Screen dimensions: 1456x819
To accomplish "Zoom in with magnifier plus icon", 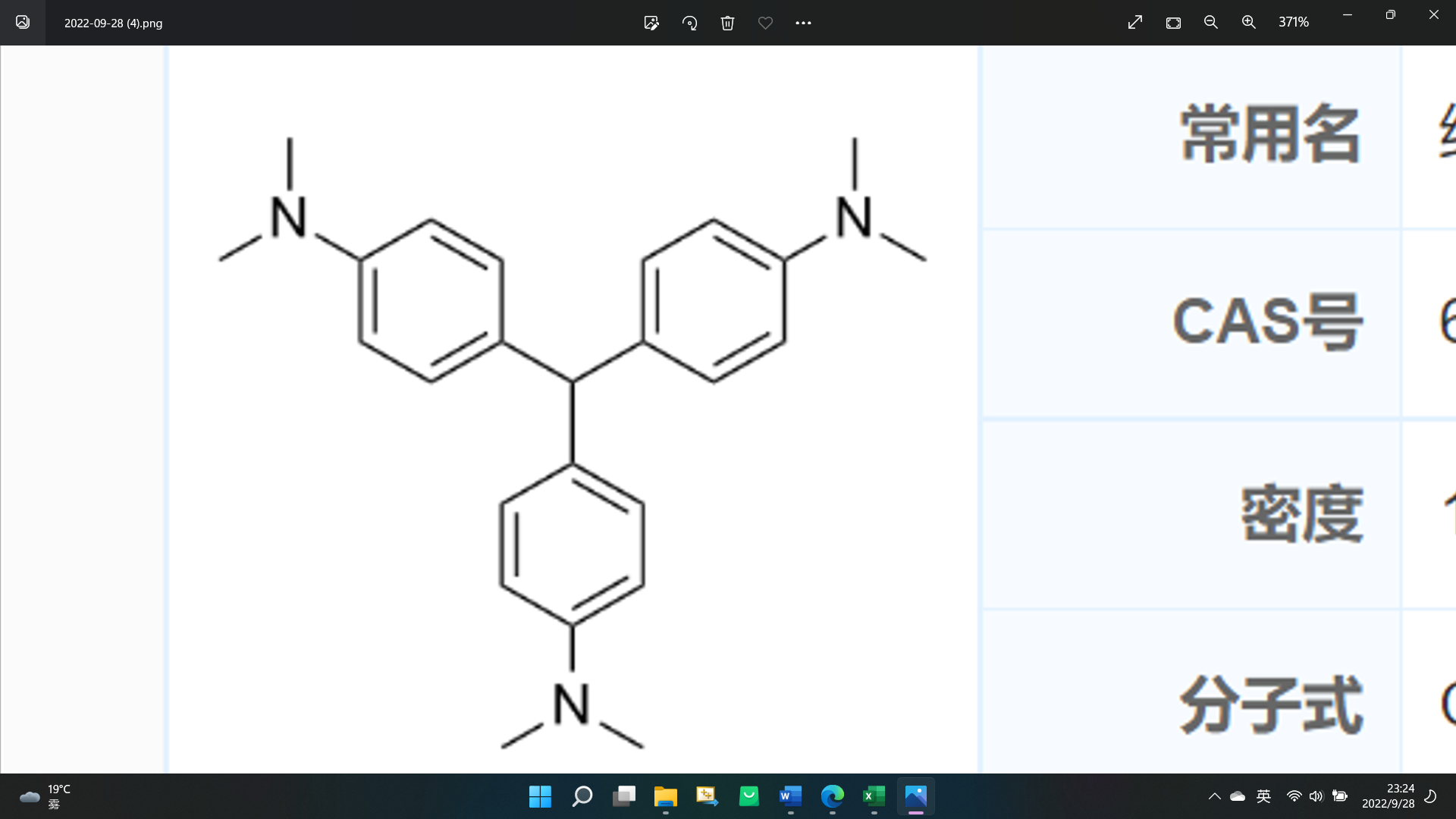I will pyautogui.click(x=1249, y=23).
